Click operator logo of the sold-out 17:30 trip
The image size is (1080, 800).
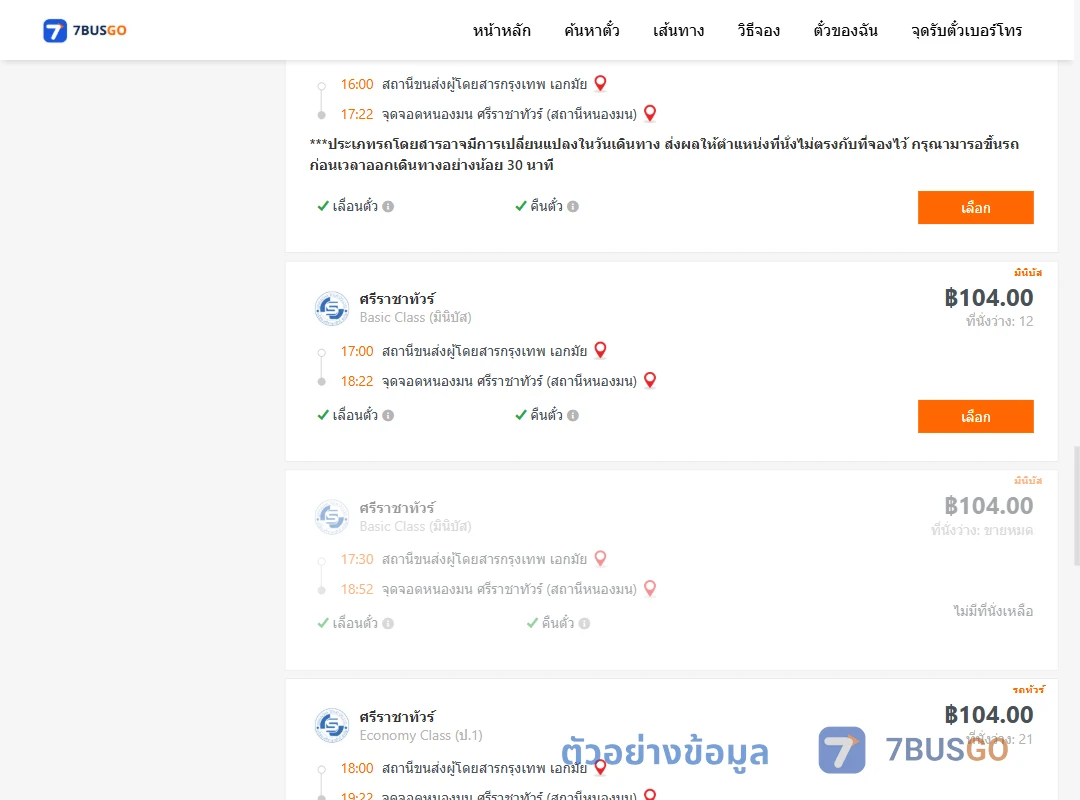(x=332, y=517)
